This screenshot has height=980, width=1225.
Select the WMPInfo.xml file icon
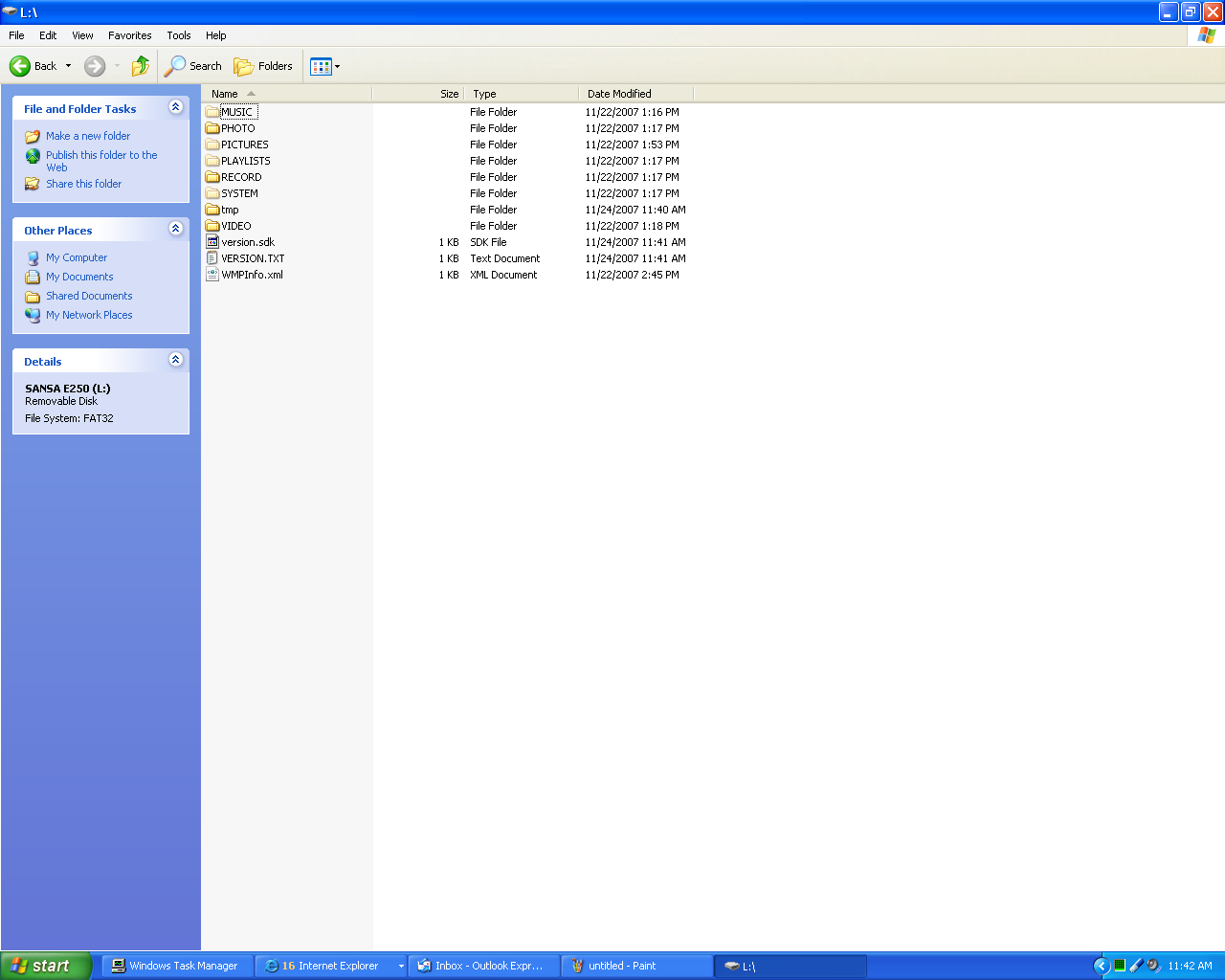pos(212,275)
